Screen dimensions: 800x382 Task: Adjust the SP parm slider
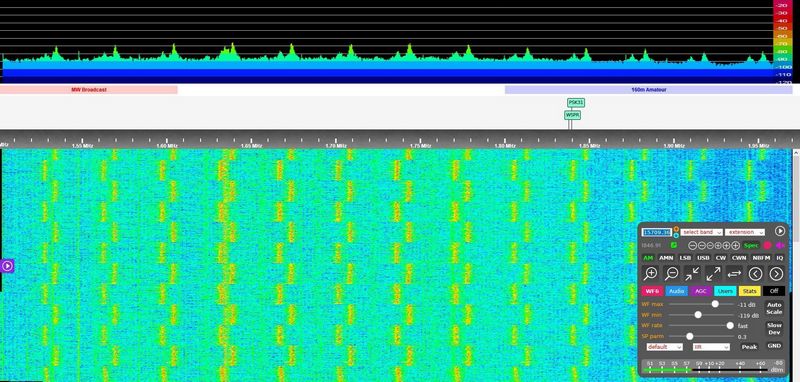702,336
